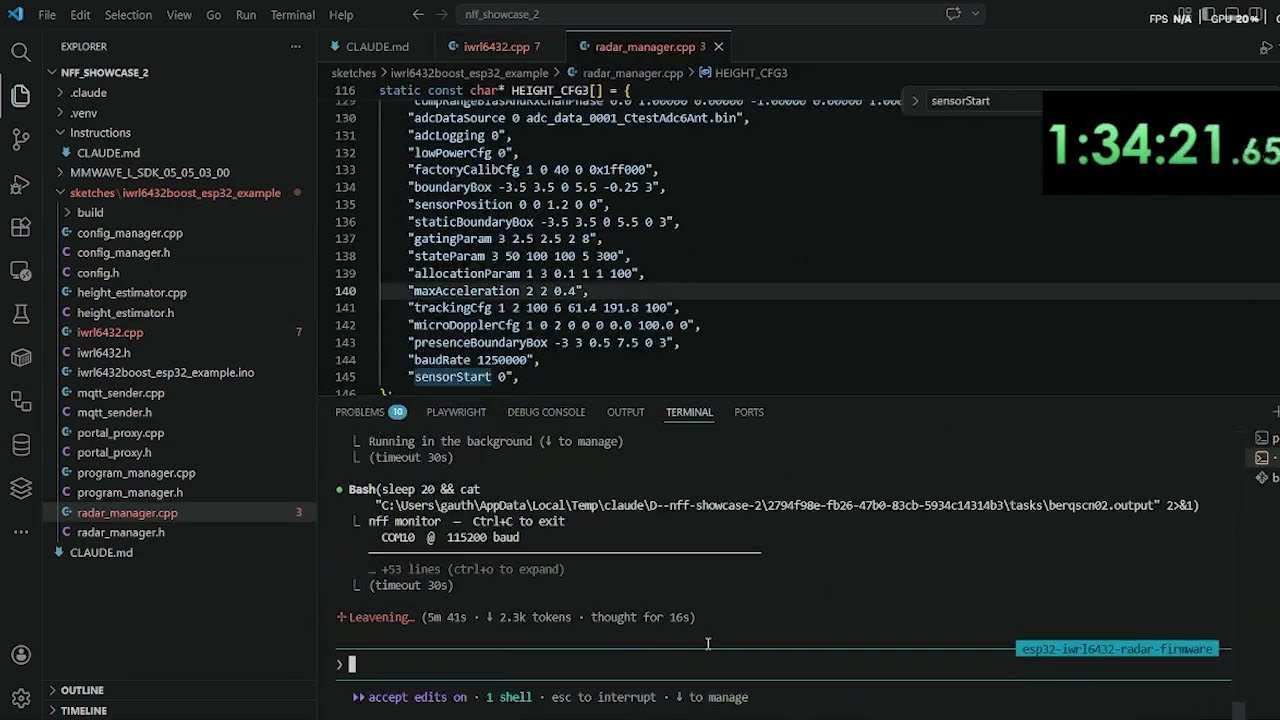Viewport: 1280px width, 720px height.
Task: Open iwrl6432boost_esp32_example.ino file
Action: click(165, 373)
